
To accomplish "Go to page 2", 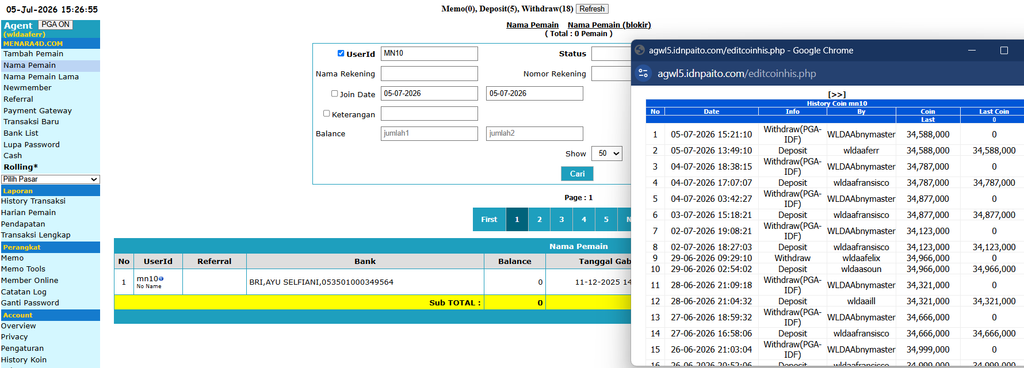I will click(539, 219).
